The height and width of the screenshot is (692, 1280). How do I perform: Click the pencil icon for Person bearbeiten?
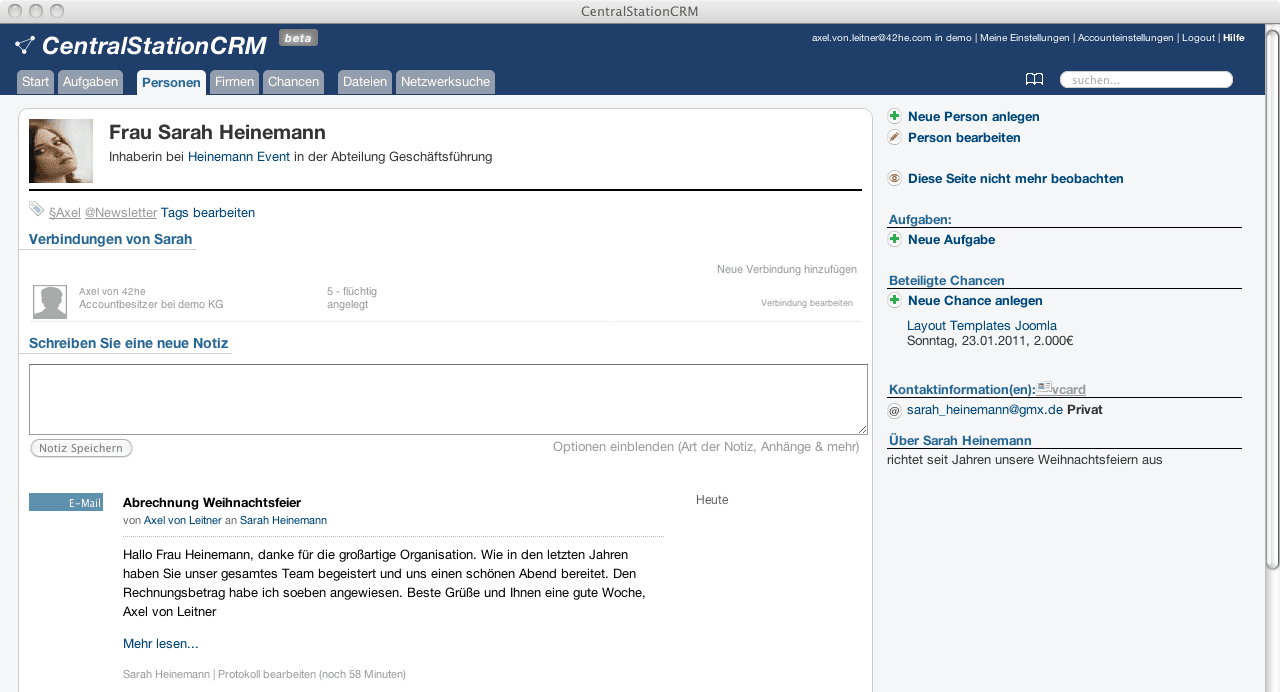(x=894, y=138)
